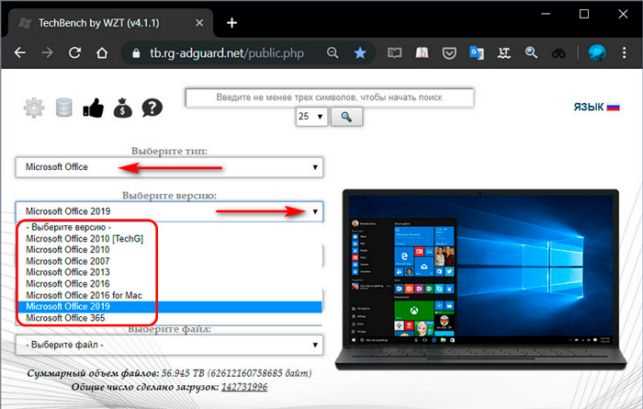Click the Pocket save extension icon
Screen dimensions: 643x409
(x=449, y=53)
